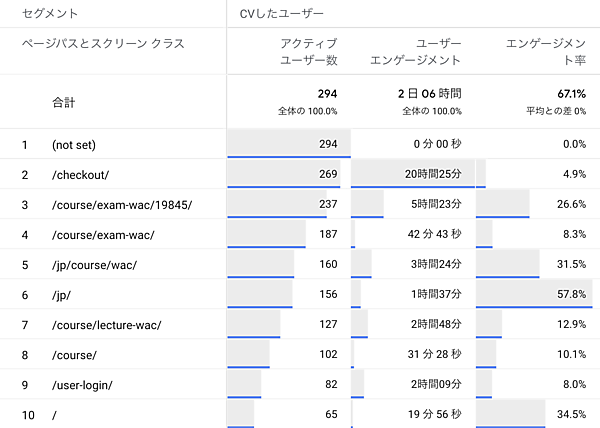Select the /course/exam-wac/ row label
The height and width of the screenshot is (428, 600).
coord(102,235)
